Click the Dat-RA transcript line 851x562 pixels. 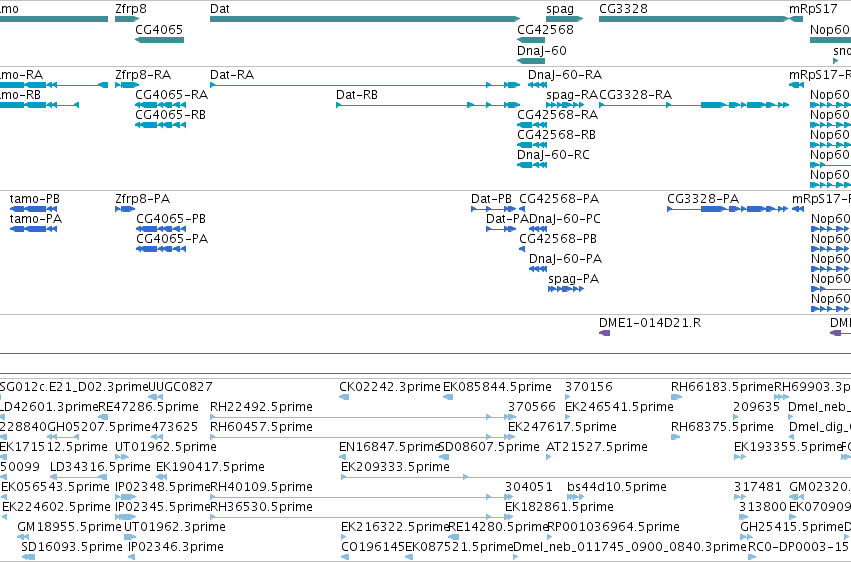tap(365, 85)
